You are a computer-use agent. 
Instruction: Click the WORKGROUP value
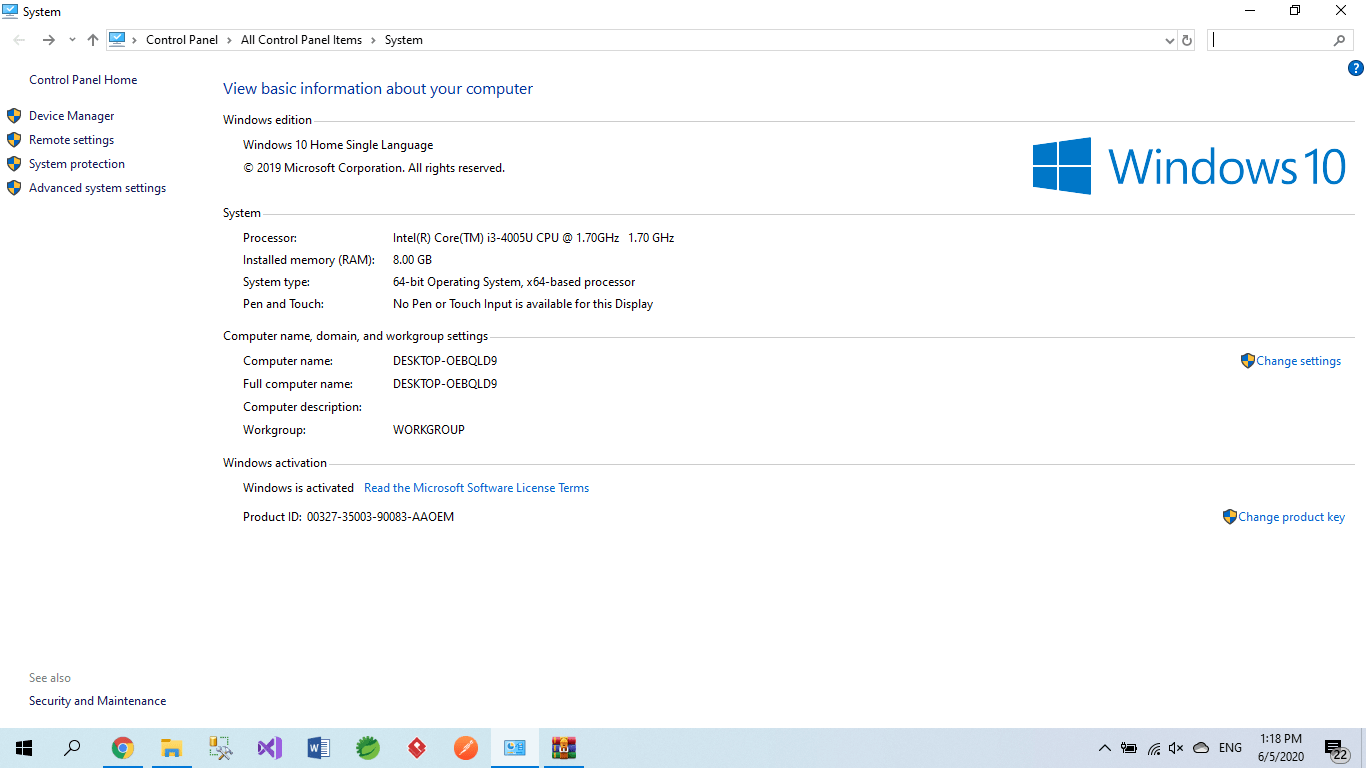pos(429,430)
